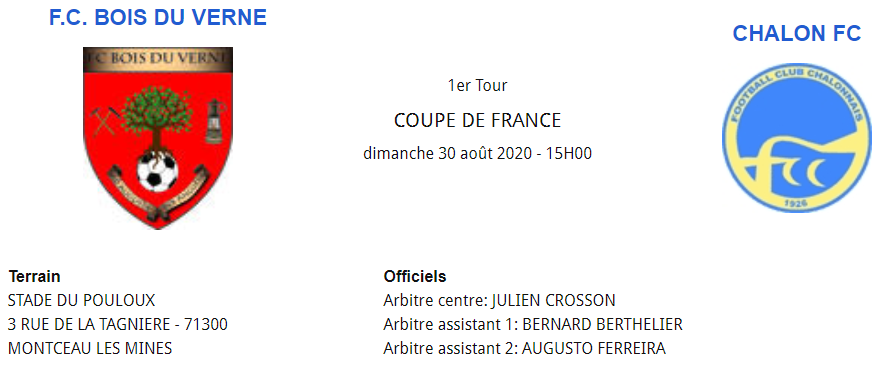This screenshot has width=892, height=366.
Task: Click assistant referee BERNARD BERTHELIER line
Action: point(533,324)
